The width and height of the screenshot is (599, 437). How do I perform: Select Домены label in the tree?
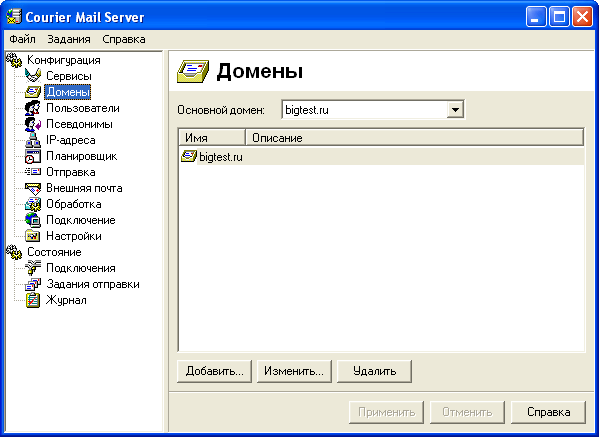coord(68,92)
